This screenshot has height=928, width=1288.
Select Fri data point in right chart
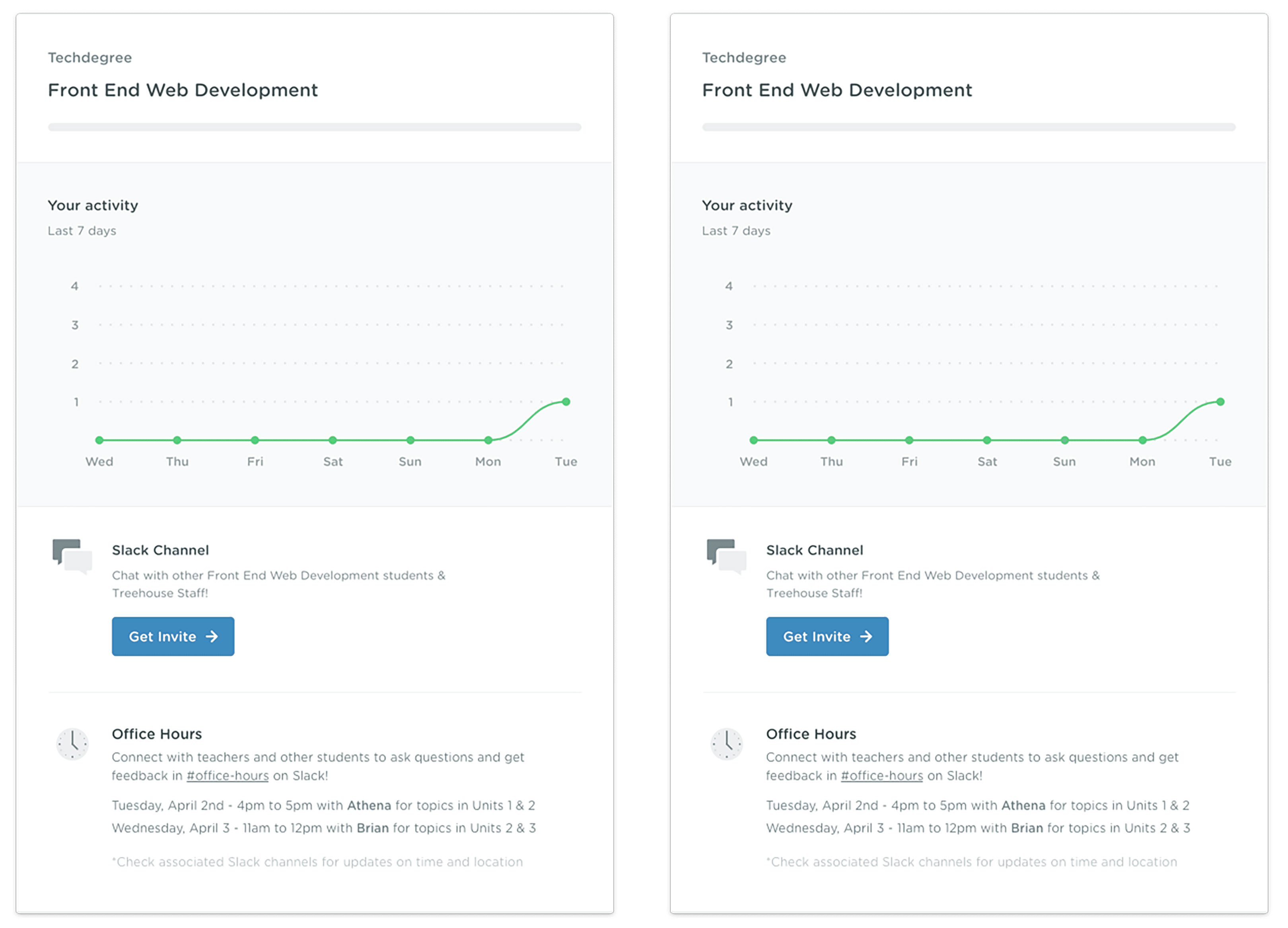click(x=909, y=440)
